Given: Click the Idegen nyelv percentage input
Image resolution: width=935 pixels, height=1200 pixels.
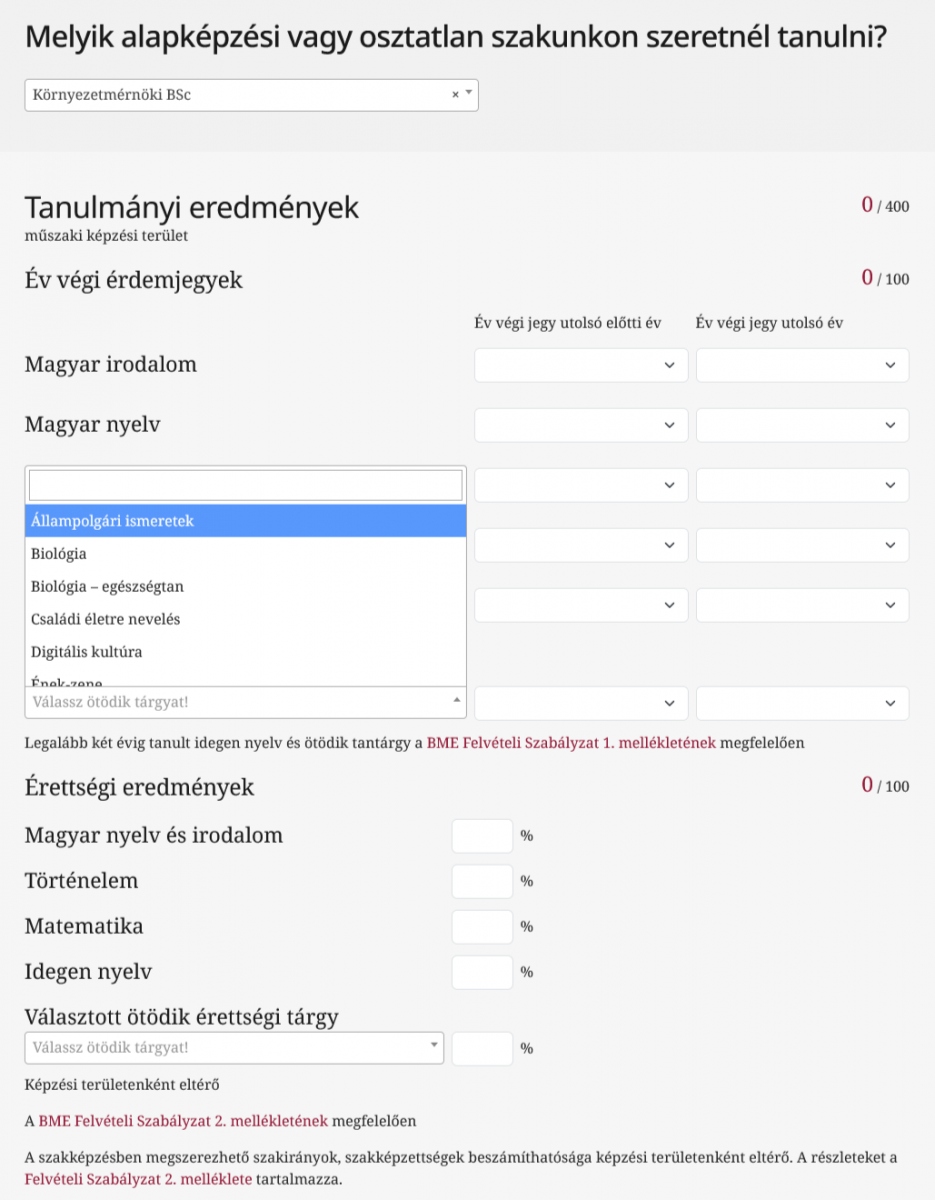Looking at the screenshot, I should [482, 972].
